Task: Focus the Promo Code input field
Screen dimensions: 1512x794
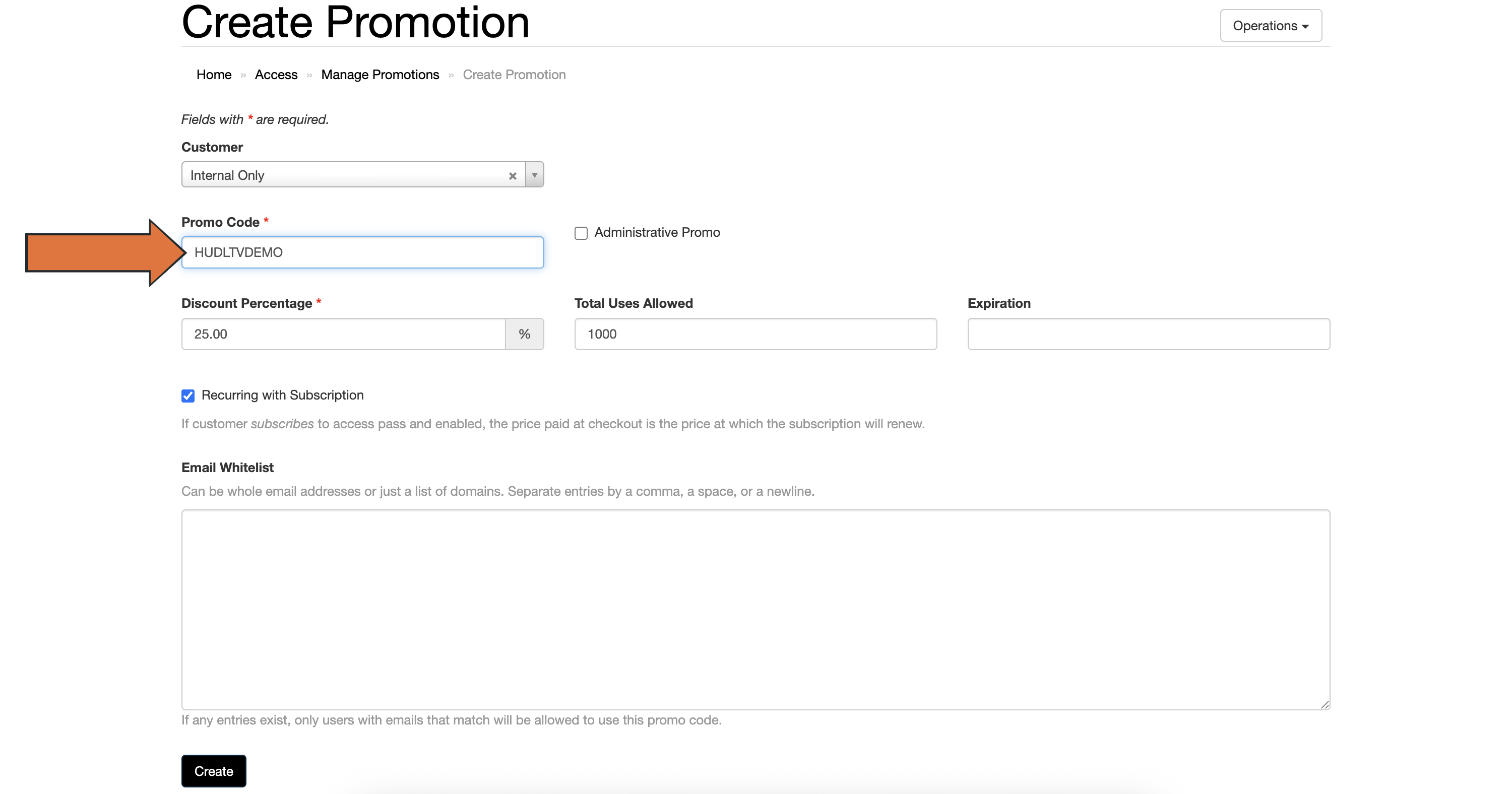Action: (x=363, y=252)
